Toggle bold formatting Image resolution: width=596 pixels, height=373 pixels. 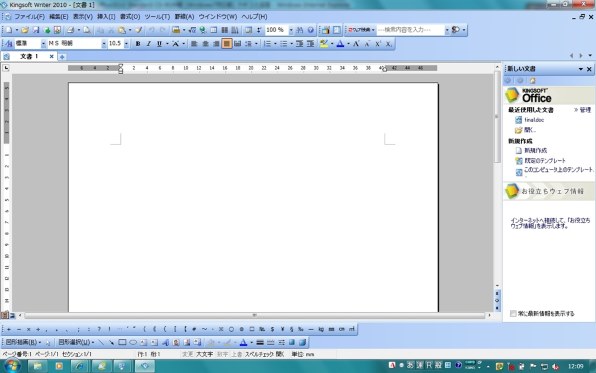coord(138,44)
